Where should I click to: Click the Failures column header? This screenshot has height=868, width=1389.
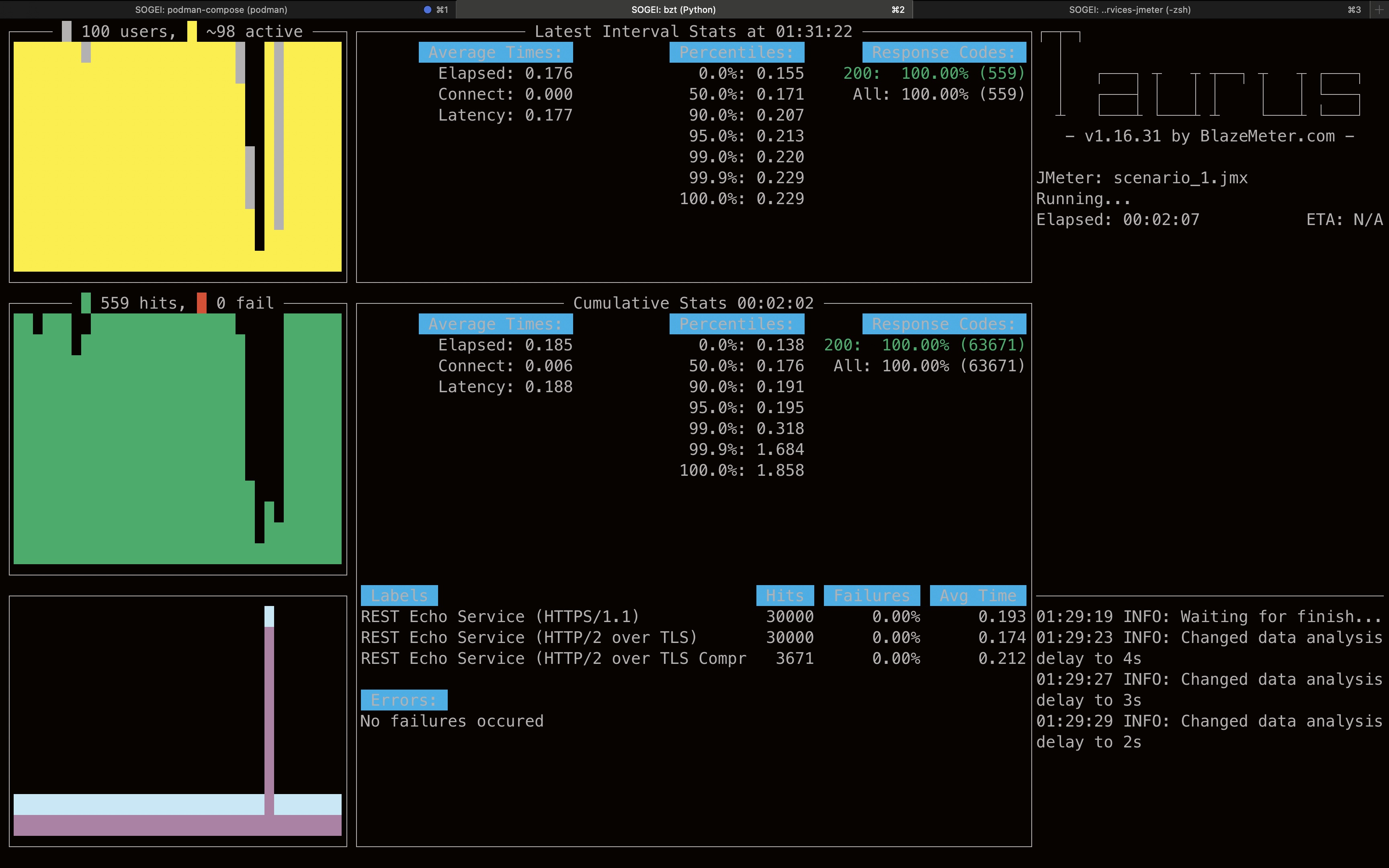click(871, 595)
